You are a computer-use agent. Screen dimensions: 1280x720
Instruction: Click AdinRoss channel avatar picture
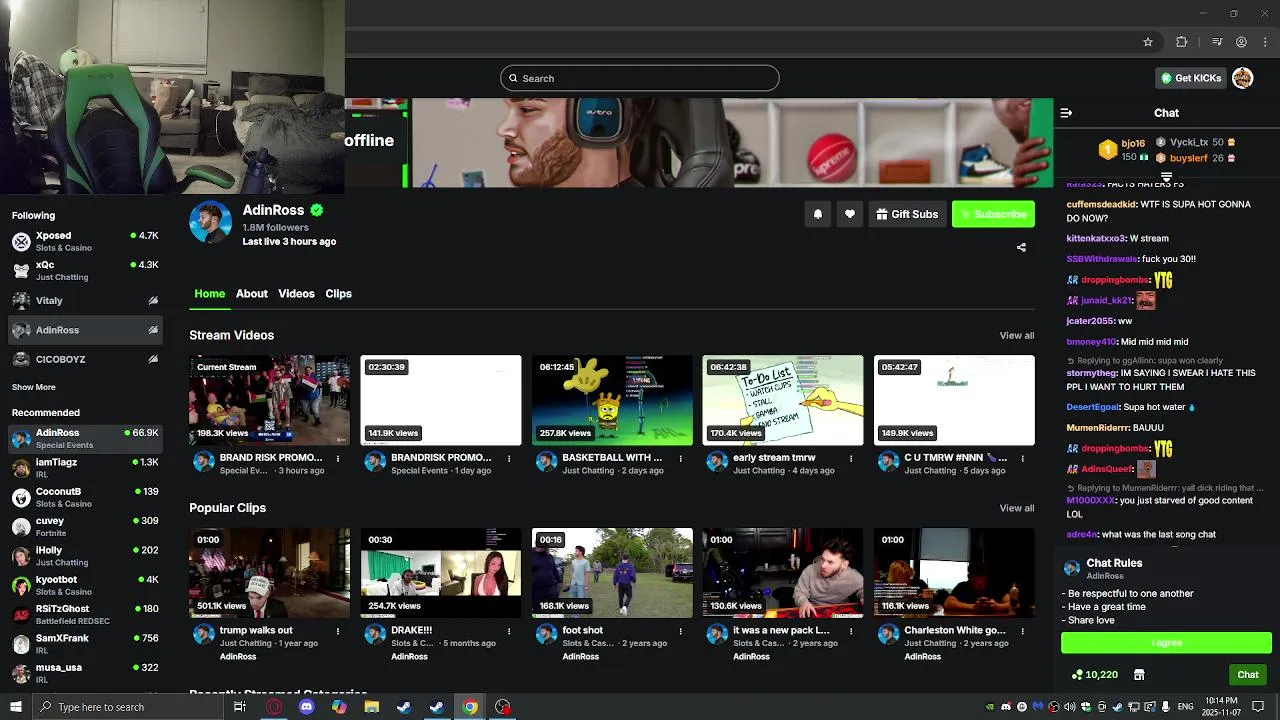tap(211, 222)
